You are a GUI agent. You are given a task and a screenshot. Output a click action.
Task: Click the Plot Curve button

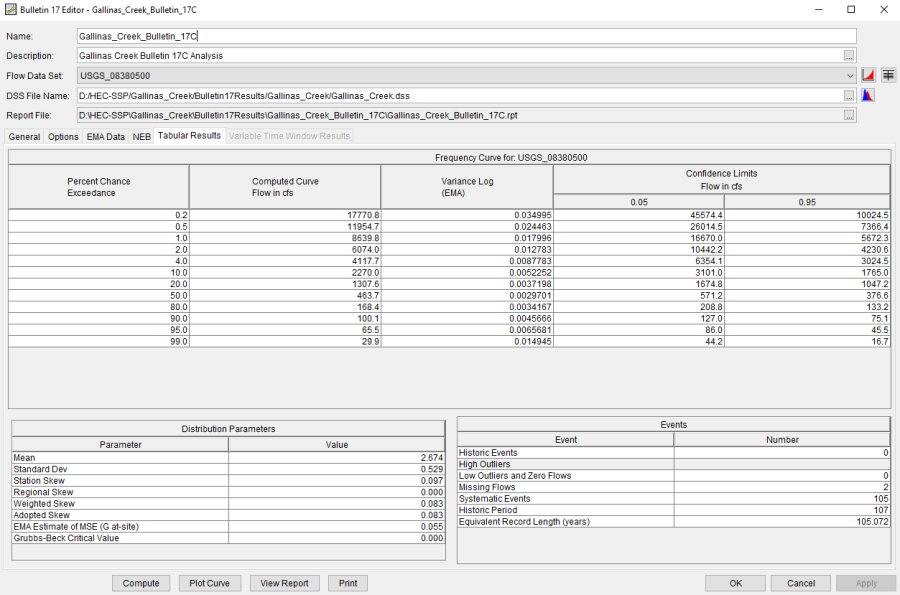pos(210,583)
